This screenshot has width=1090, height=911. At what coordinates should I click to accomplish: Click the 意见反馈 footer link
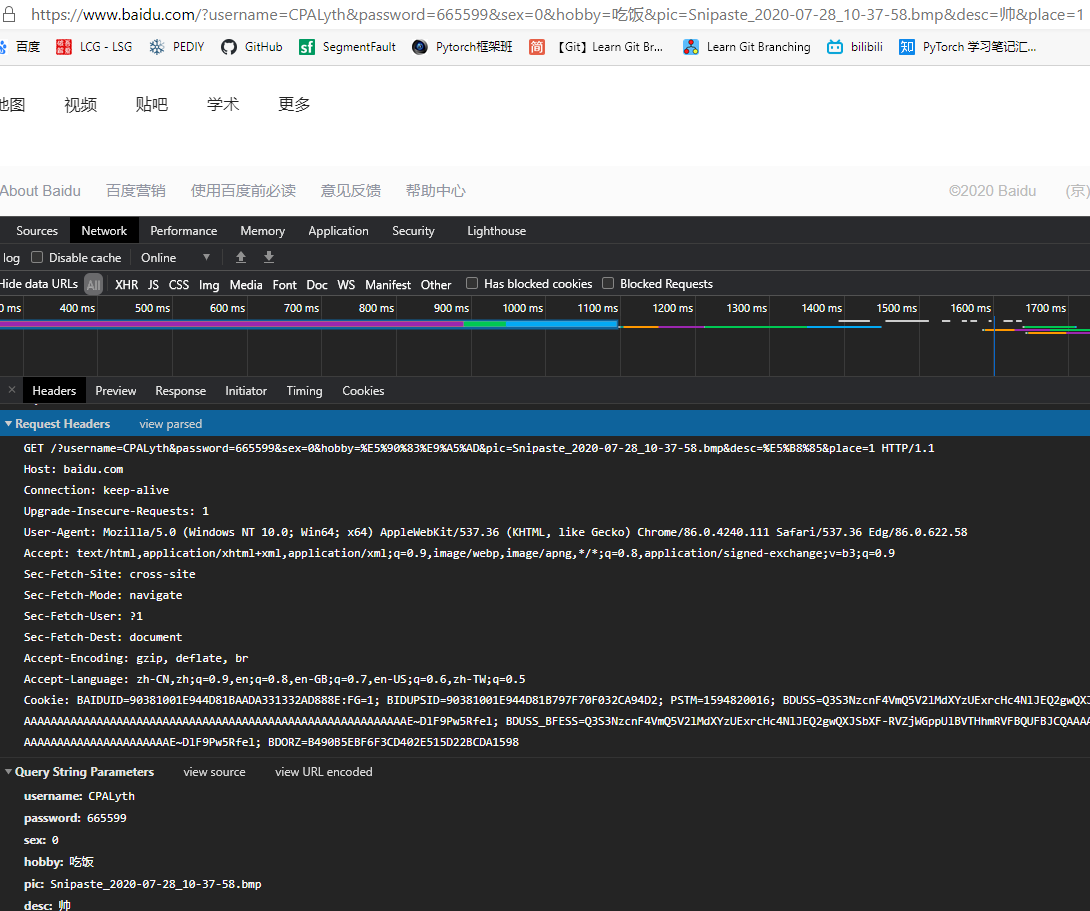pos(350,190)
